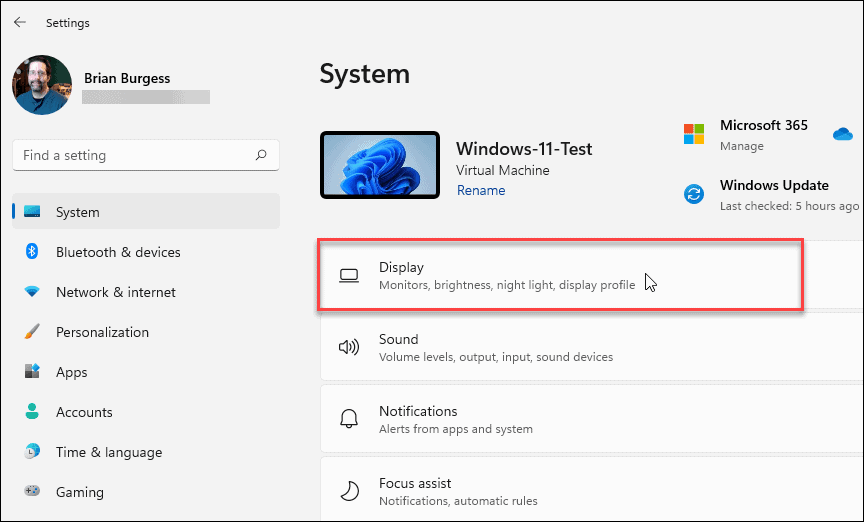Click the Windows Update sync icon
Viewport: 864px width, 522px height.
tap(694, 194)
